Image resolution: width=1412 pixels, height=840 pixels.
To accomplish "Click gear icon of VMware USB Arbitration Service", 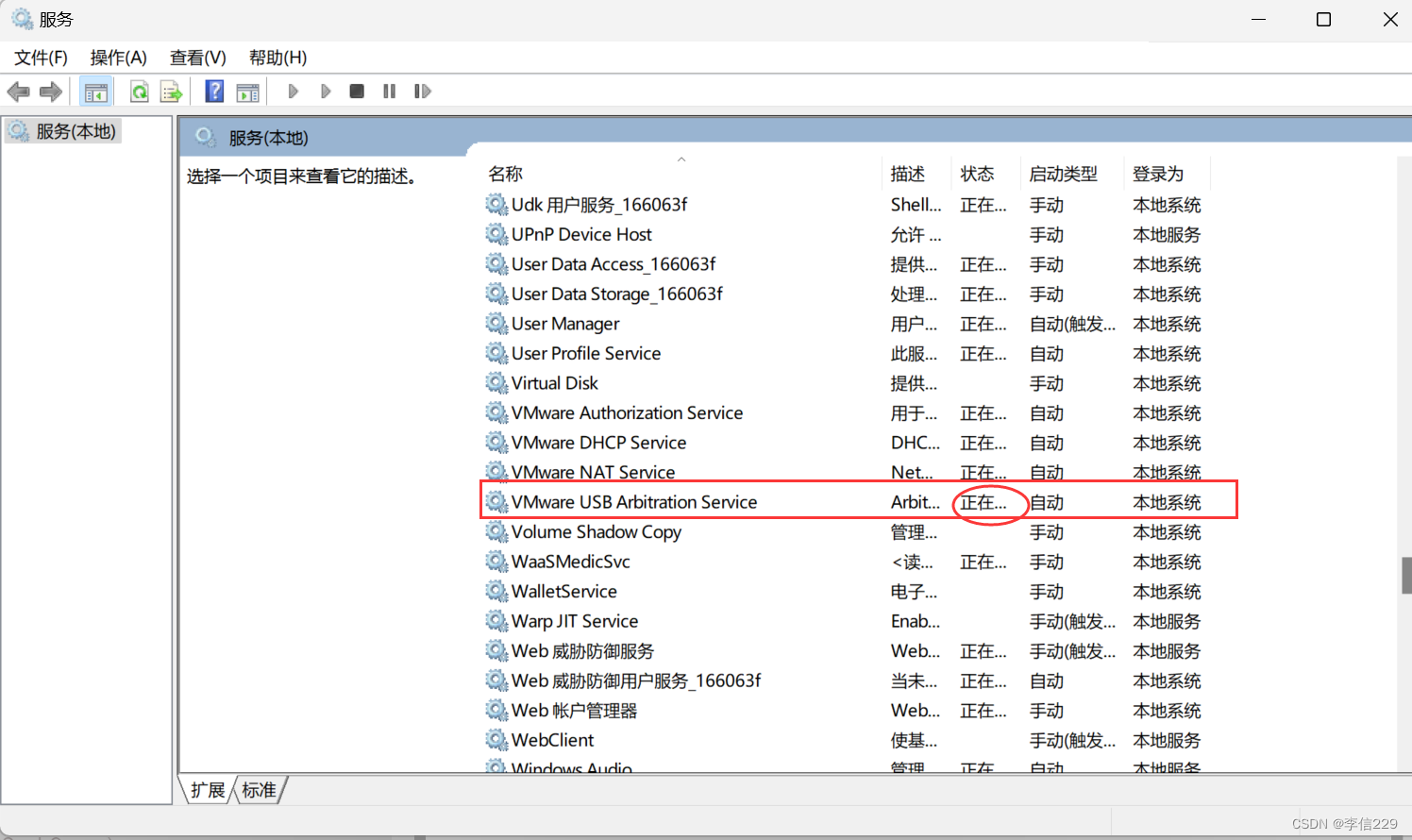I will click(496, 501).
